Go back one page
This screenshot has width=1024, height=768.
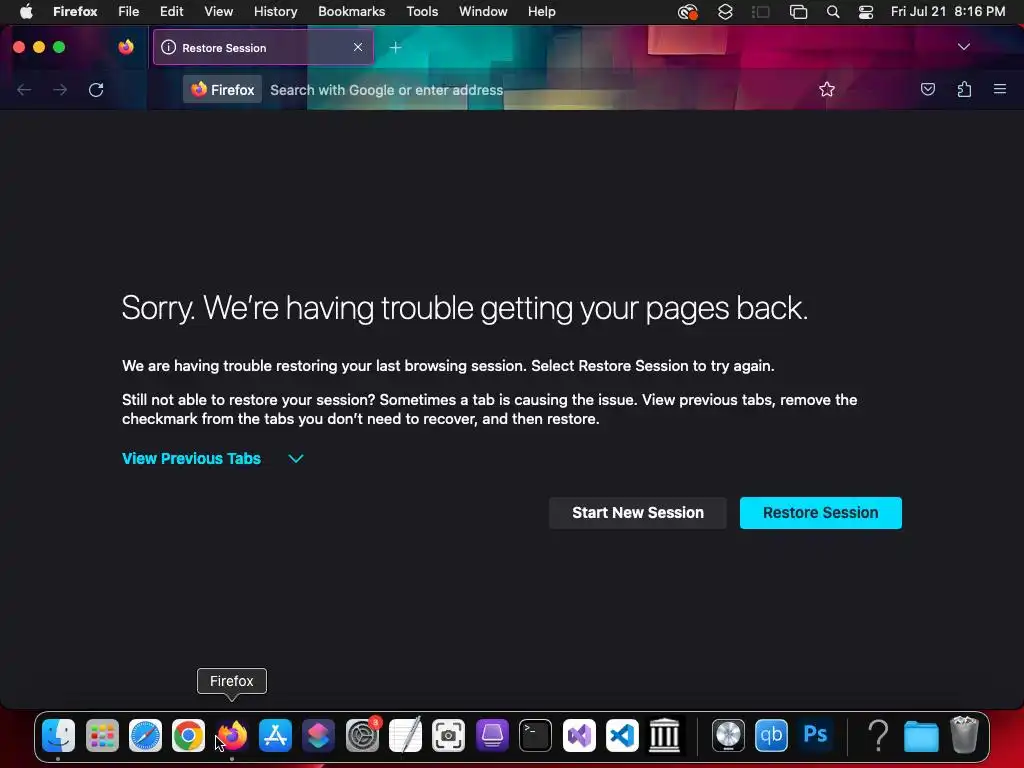(24, 89)
